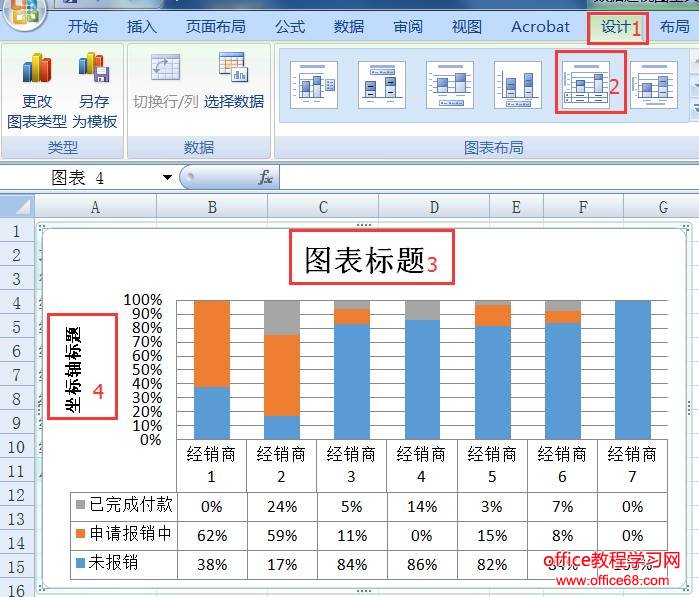The width and height of the screenshot is (699, 597).
Task: Click in the formula bar field
Action: click(489, 177)
